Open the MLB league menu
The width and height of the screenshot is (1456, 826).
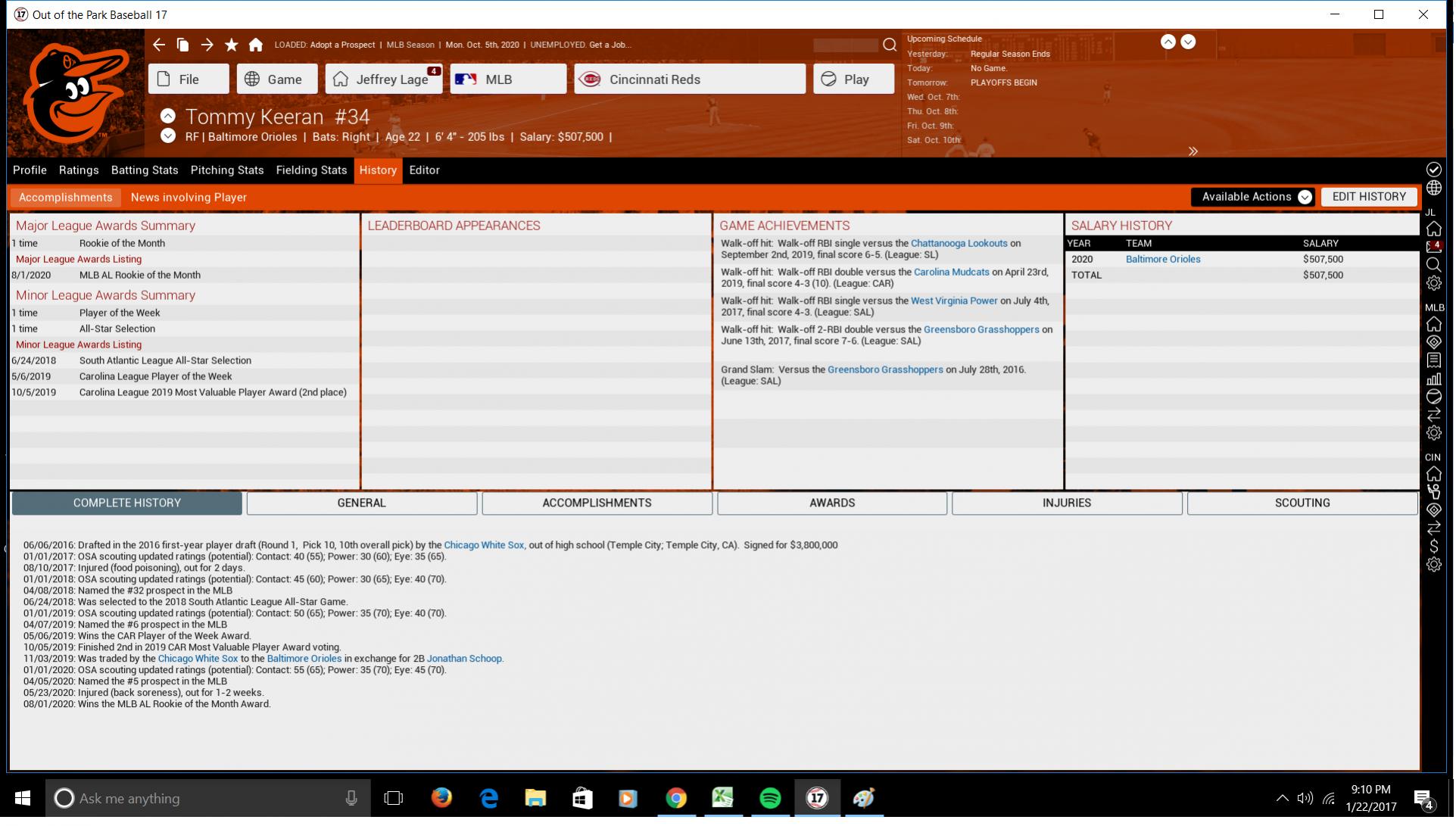pos(508,79)
